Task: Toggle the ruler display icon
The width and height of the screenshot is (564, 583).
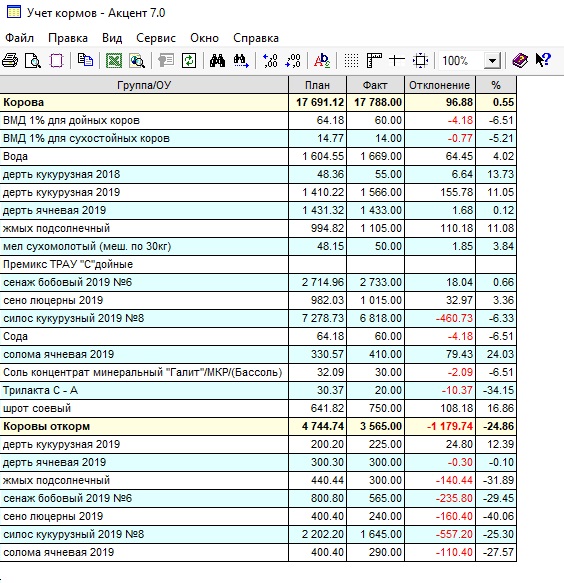Action: (374, 60)
